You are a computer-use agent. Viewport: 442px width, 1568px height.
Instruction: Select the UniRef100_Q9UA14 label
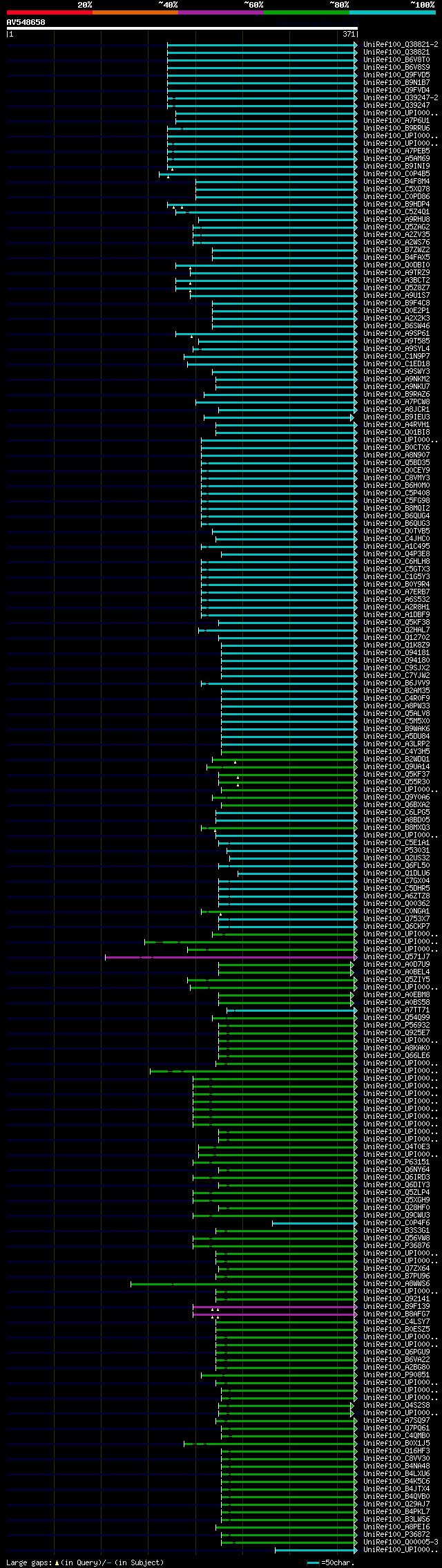pos(396,766)
